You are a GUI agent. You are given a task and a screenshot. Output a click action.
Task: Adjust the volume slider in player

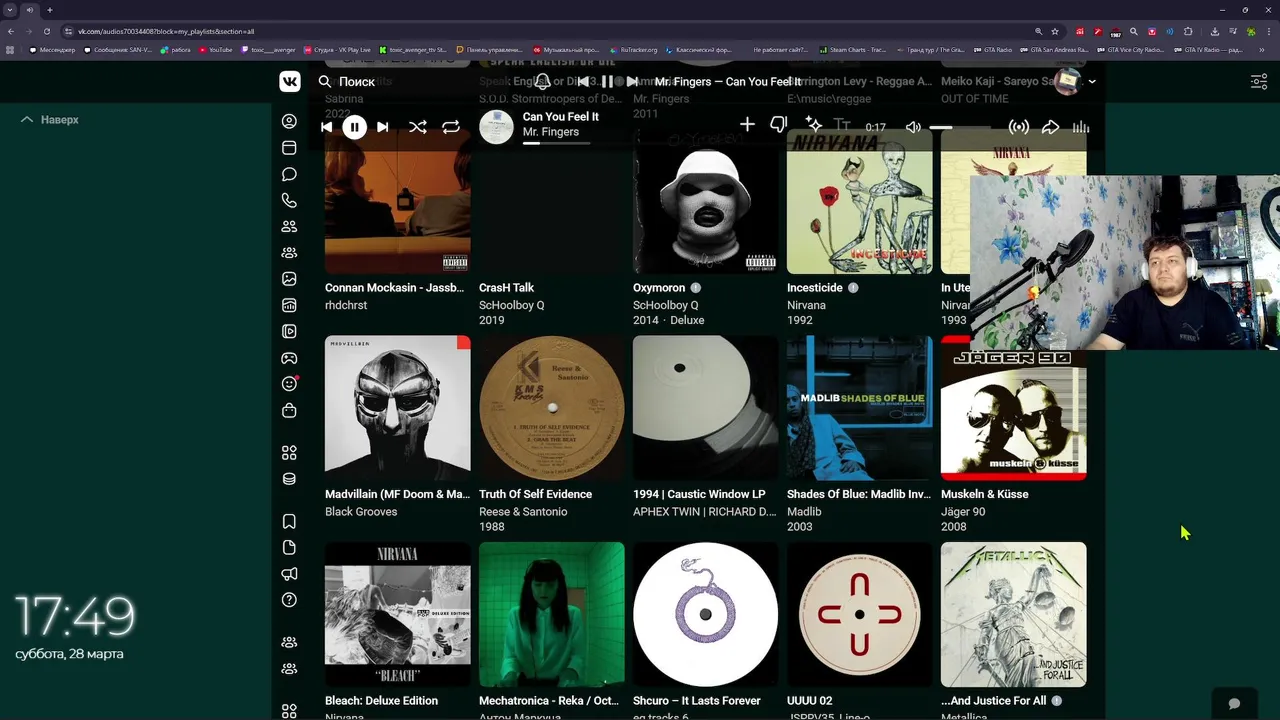point(958,127)
